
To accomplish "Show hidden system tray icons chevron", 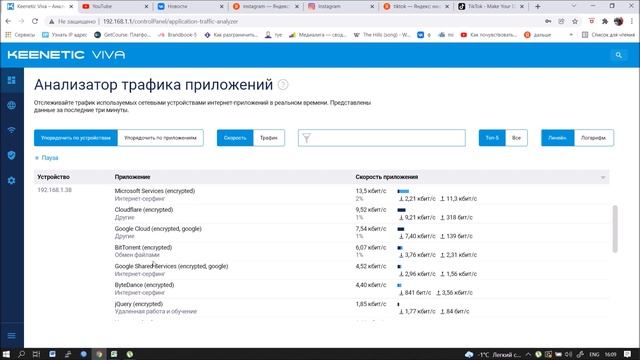I will pos(528,354).
